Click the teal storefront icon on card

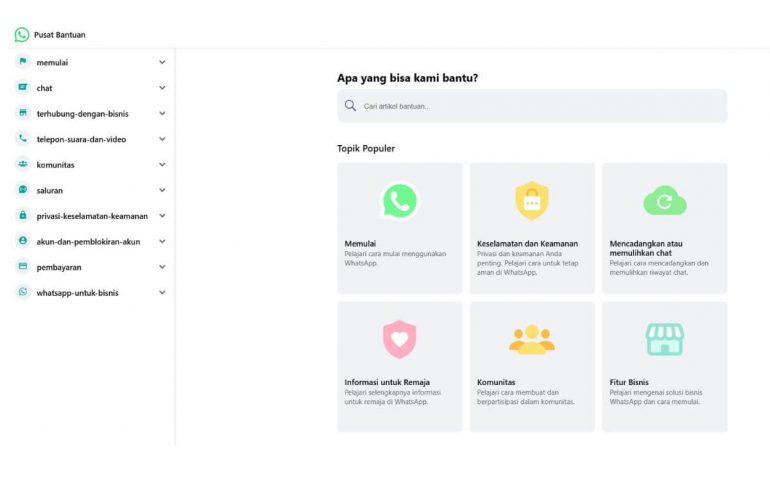[664, 339]
